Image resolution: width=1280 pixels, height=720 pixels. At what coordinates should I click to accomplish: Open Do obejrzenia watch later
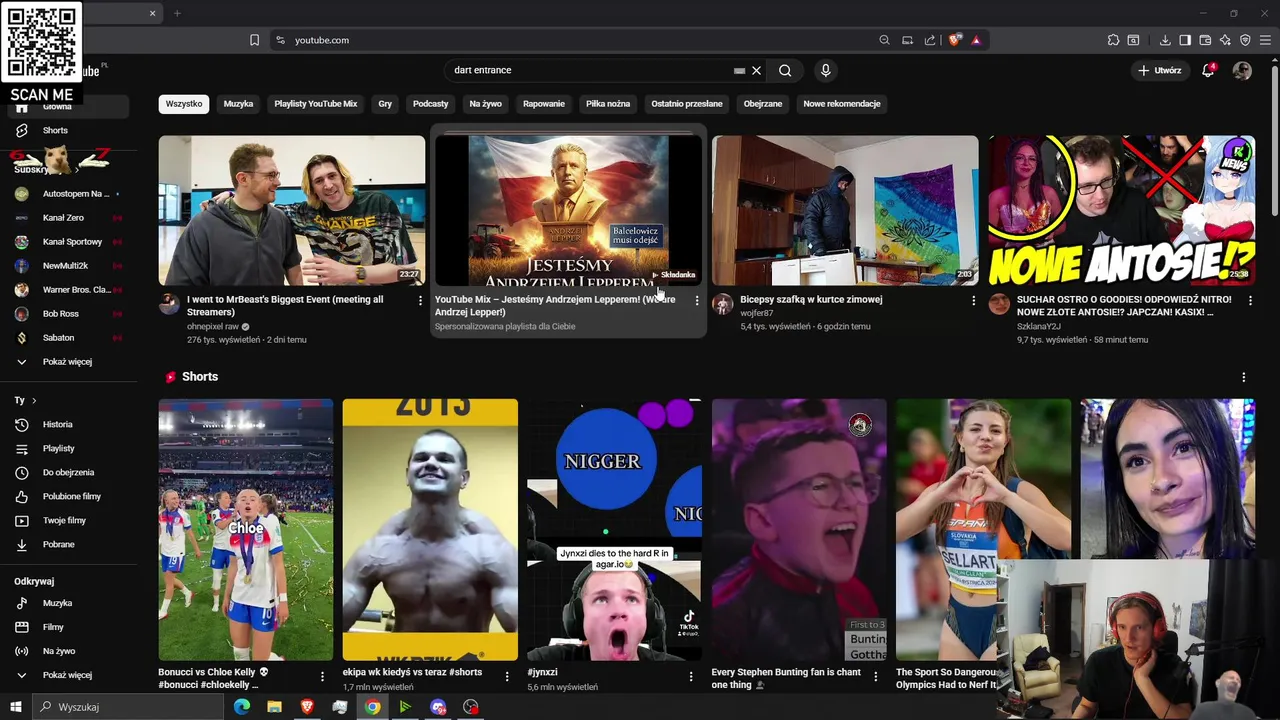(68, 472)
